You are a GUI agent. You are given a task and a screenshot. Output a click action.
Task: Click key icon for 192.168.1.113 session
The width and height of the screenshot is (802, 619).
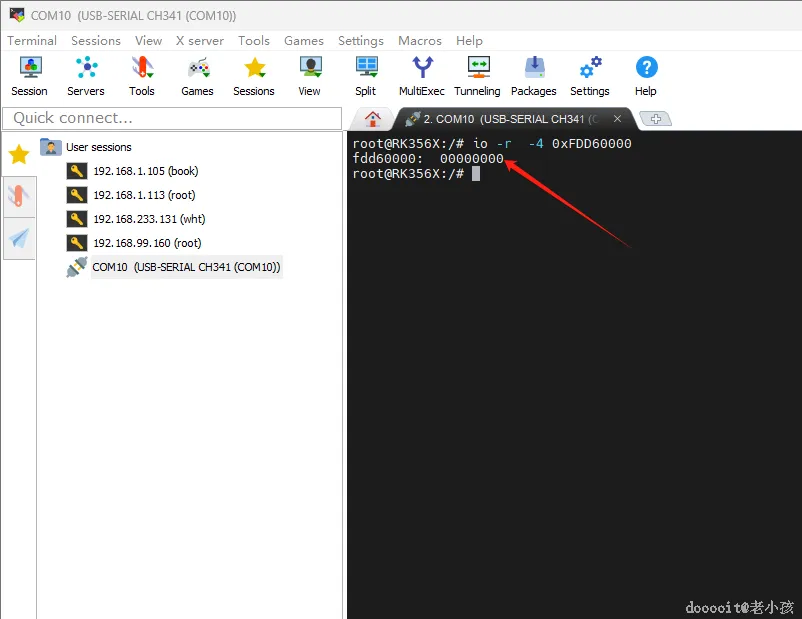coord(77,195)
